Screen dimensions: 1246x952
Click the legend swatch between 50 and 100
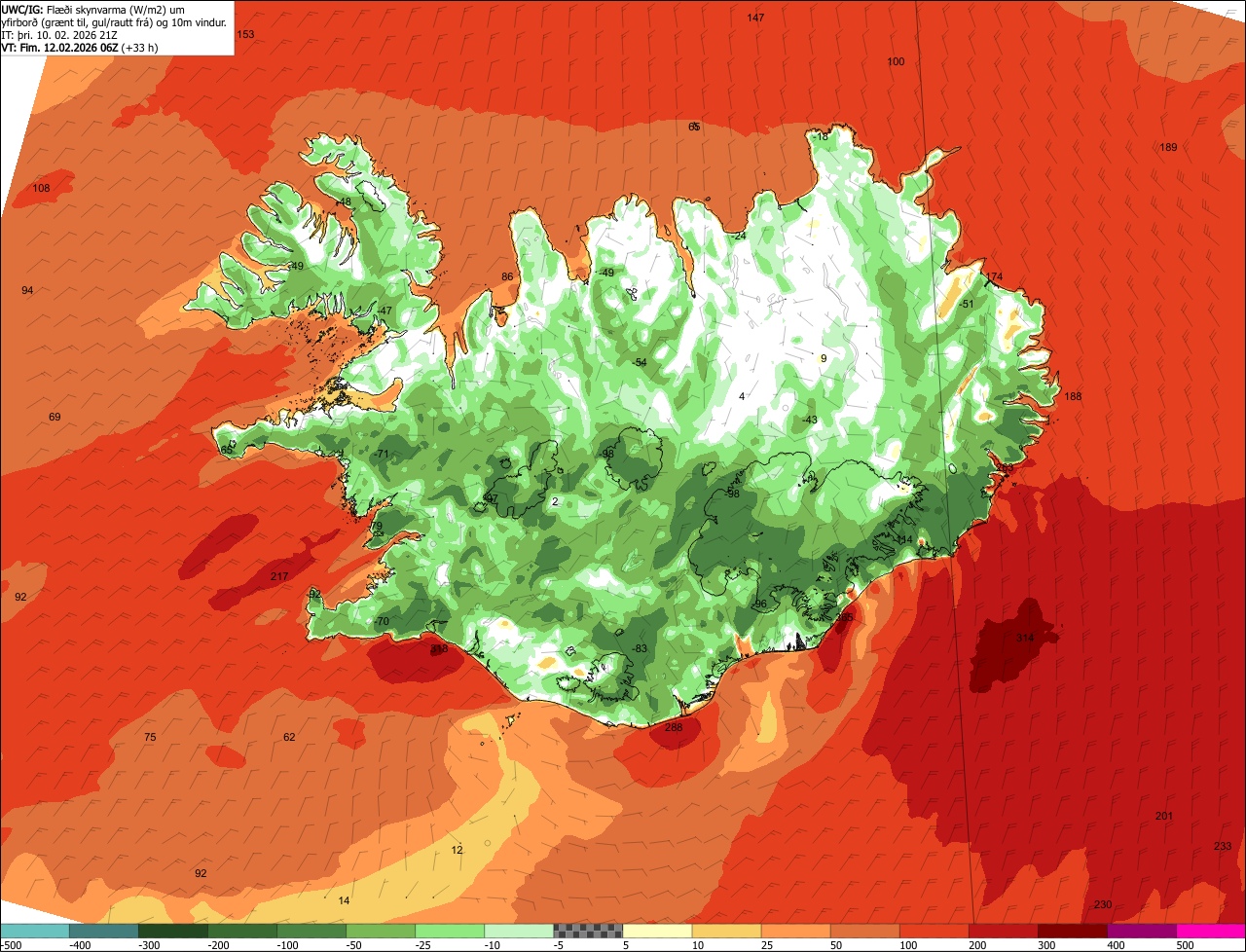(x=864, y=931)
